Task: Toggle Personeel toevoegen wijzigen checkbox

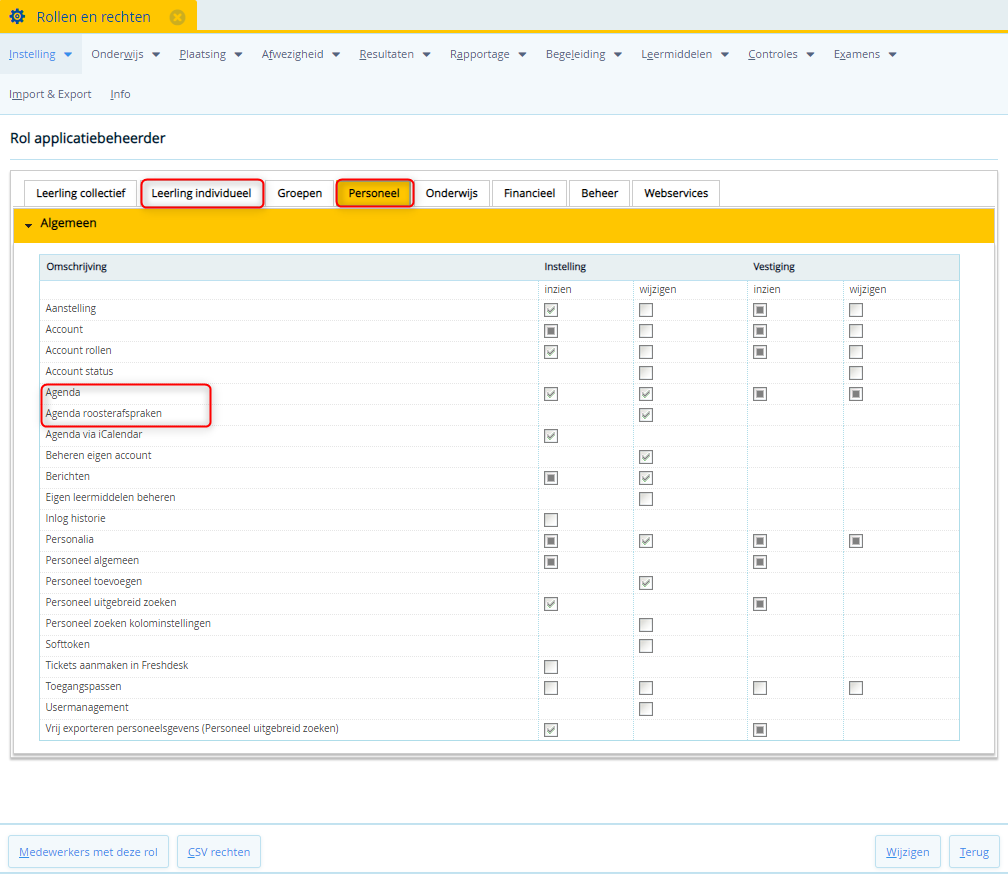Action: coord(646,583)
